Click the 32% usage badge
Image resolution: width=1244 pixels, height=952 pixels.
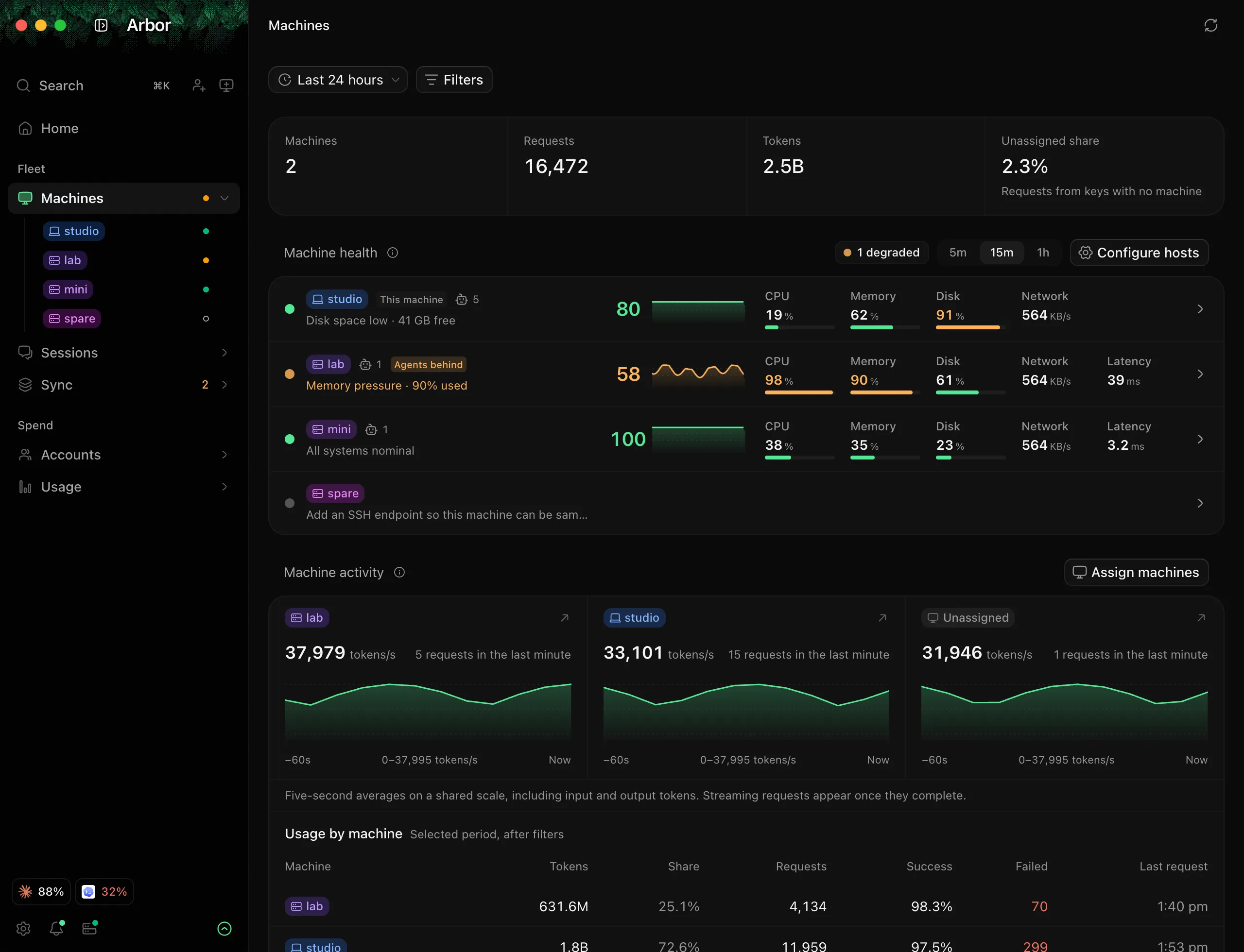(104, 891)
